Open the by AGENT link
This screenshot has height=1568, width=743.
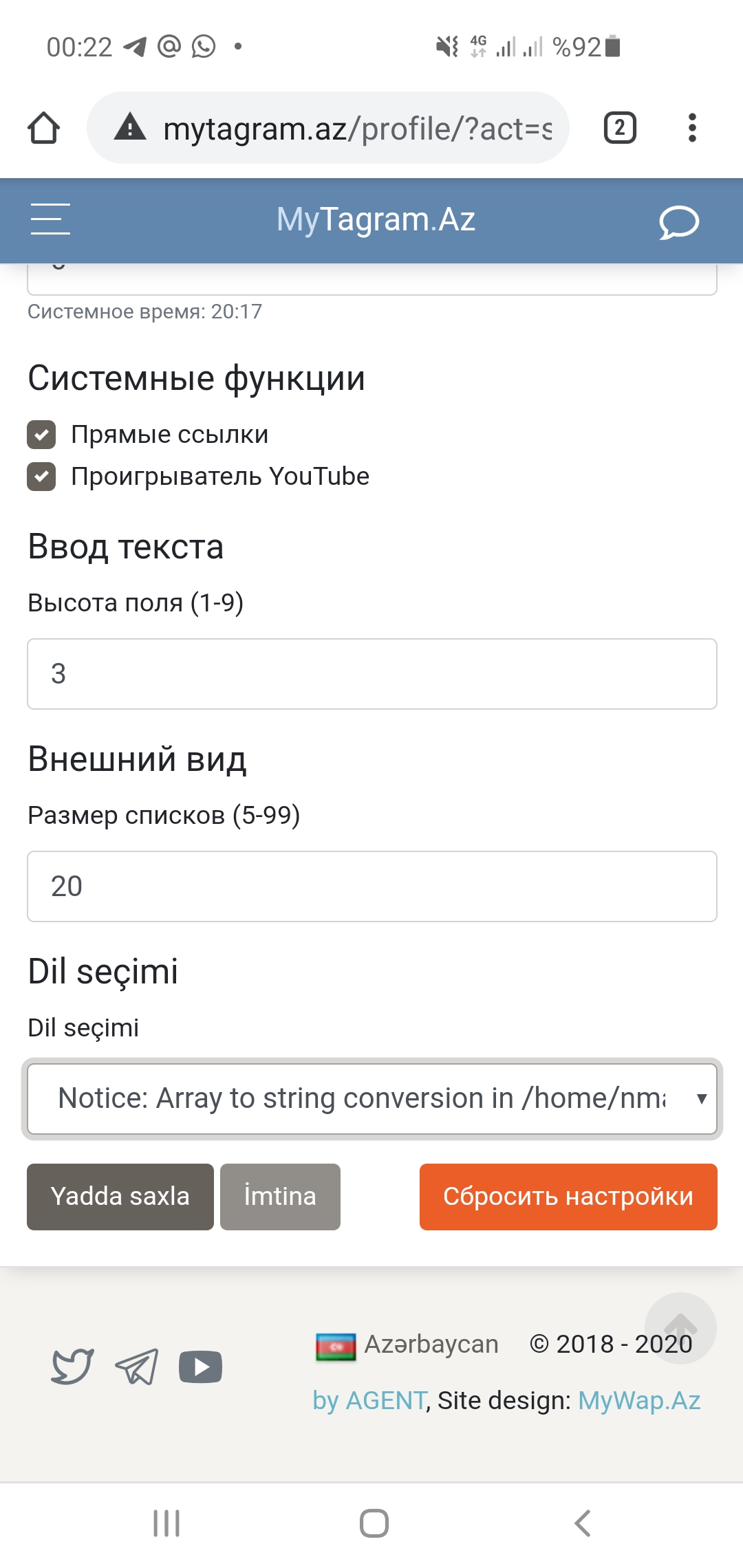tap(369, 1400)
